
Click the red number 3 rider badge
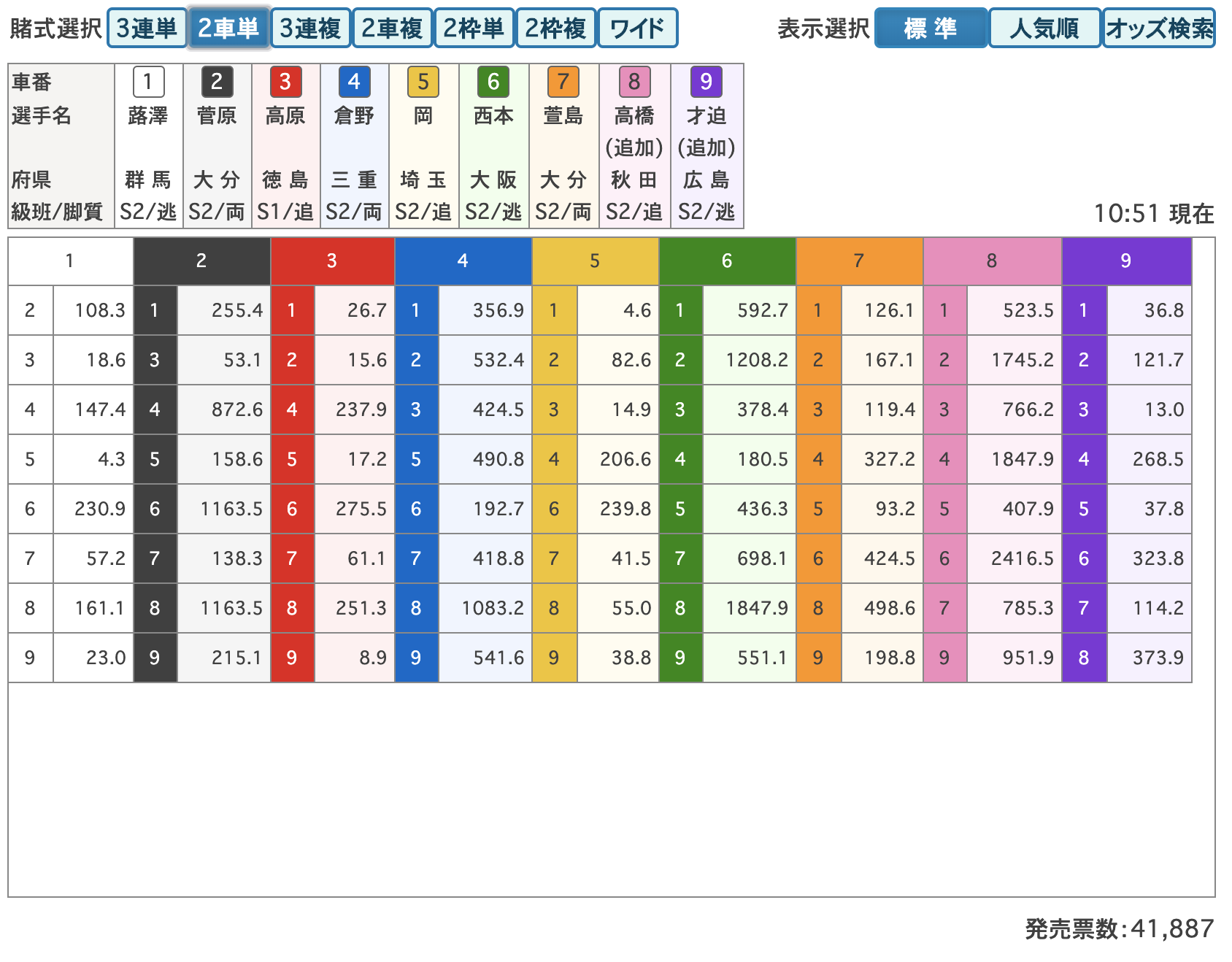coord(285,82)
